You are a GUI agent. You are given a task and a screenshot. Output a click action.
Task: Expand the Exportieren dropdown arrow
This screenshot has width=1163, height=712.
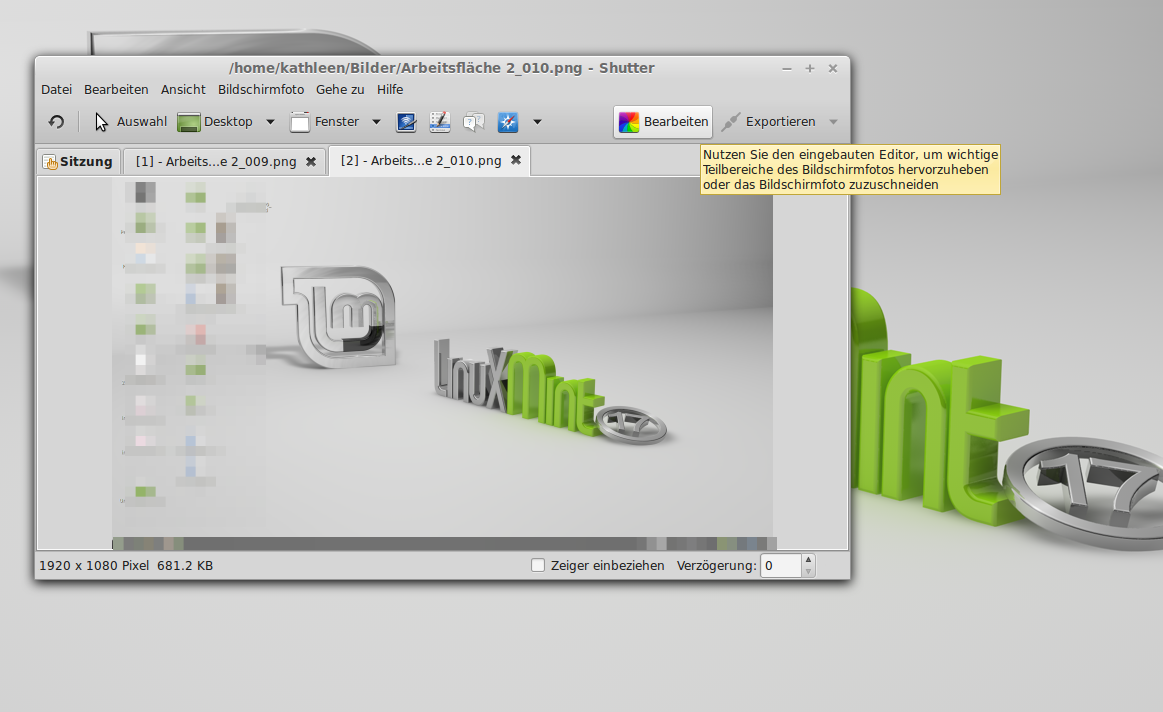833,122
